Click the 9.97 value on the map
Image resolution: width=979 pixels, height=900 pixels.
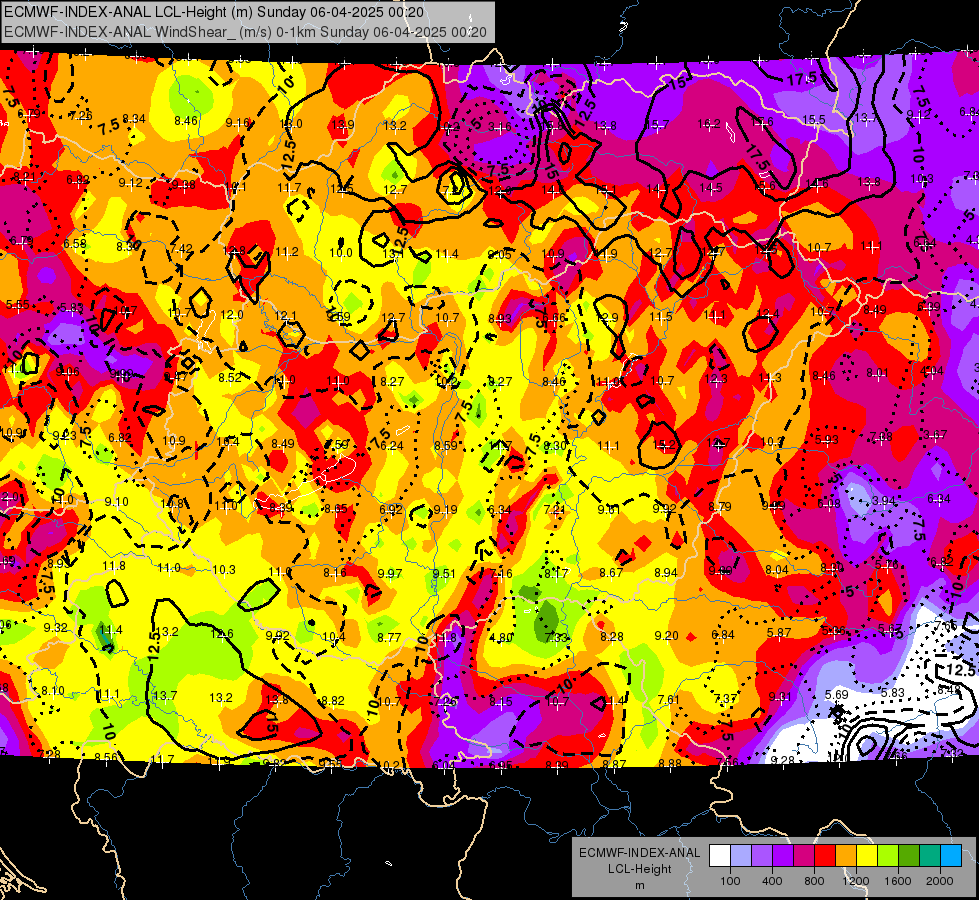coord(390,573)
